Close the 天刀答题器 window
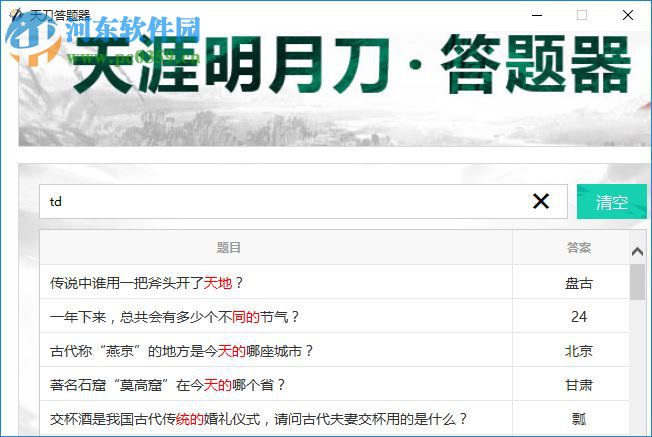 [x=628, y=15]
